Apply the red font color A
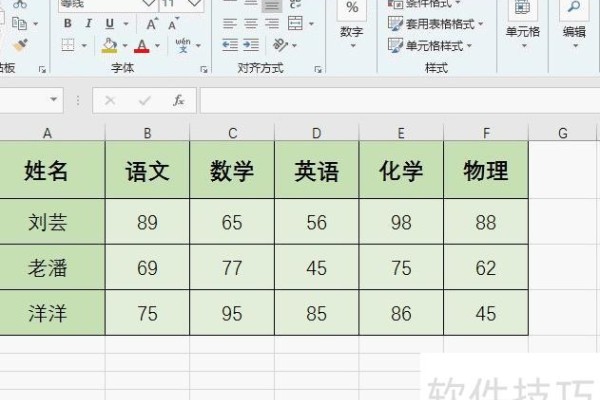 (x=142, y=46)
